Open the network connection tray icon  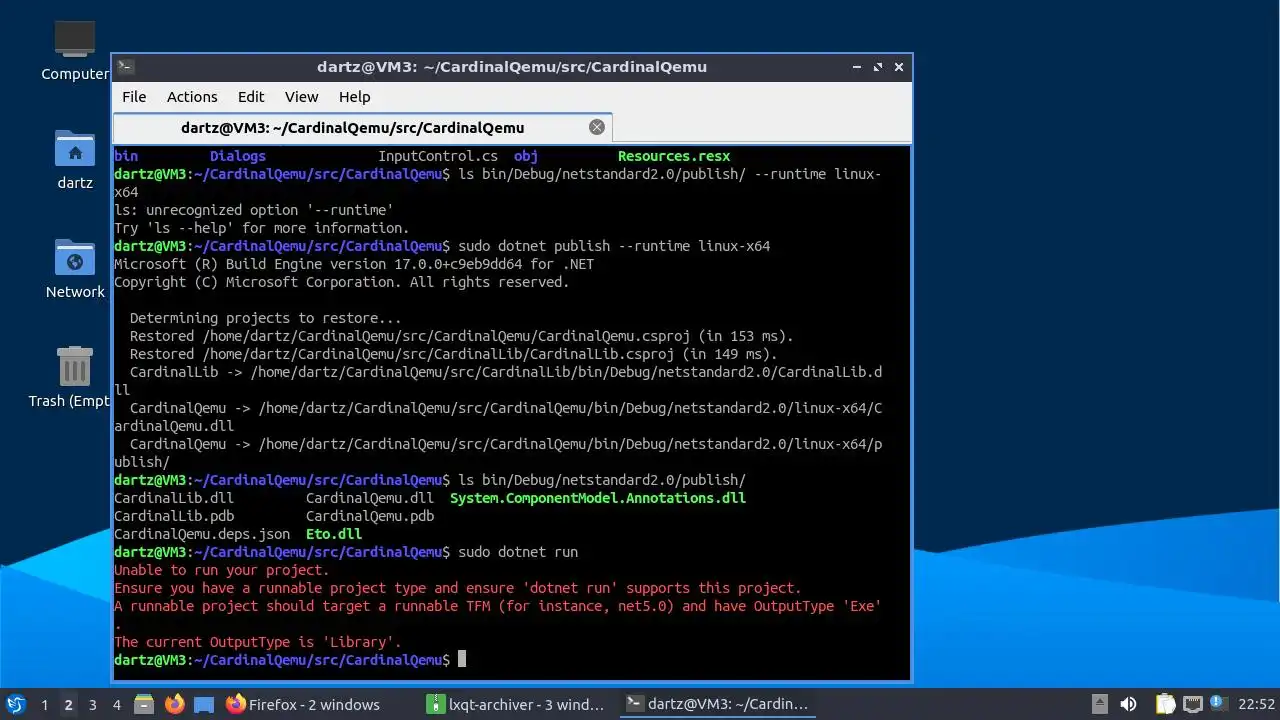(x=1193, y=704)
